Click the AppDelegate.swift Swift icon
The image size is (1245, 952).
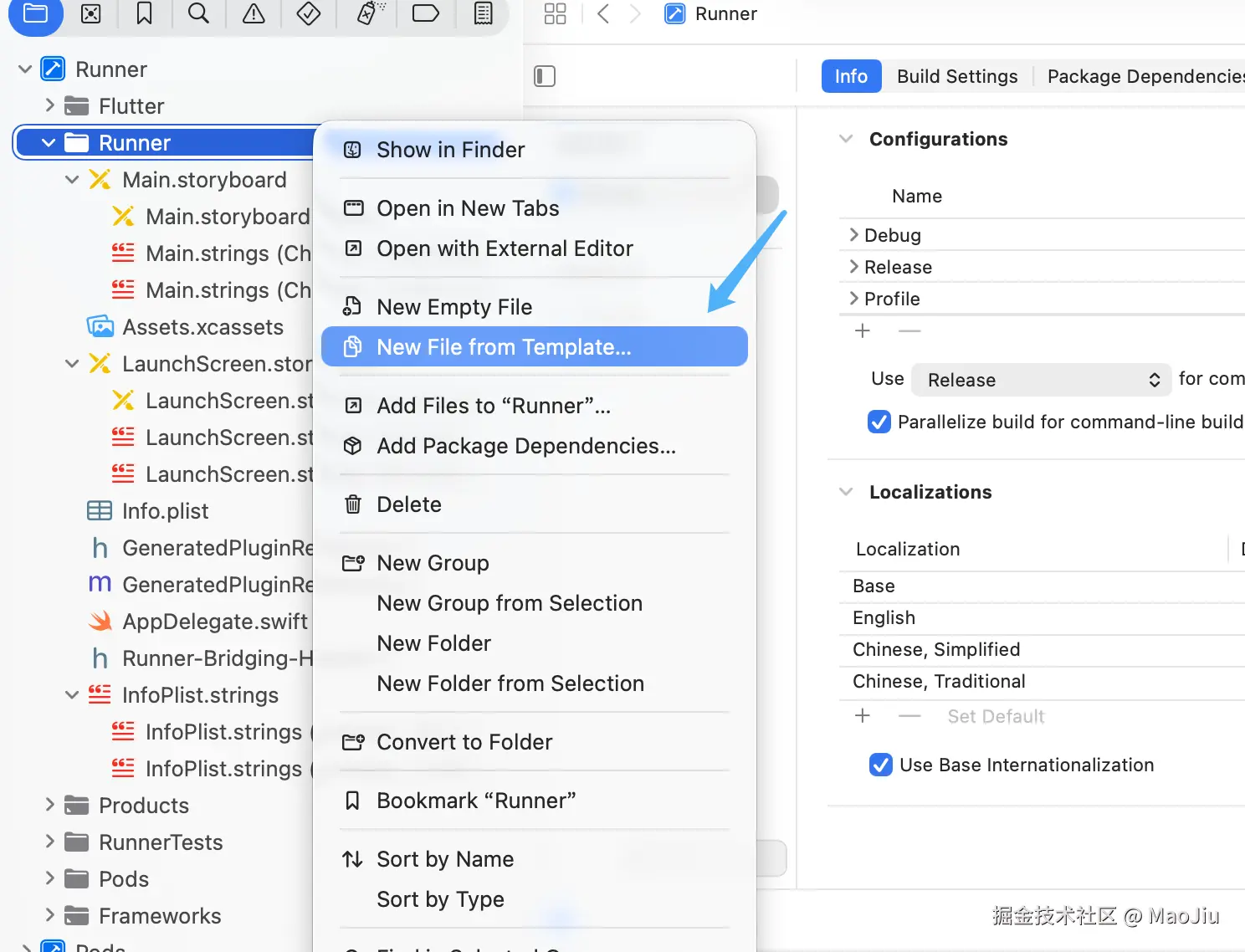point(100,622)
